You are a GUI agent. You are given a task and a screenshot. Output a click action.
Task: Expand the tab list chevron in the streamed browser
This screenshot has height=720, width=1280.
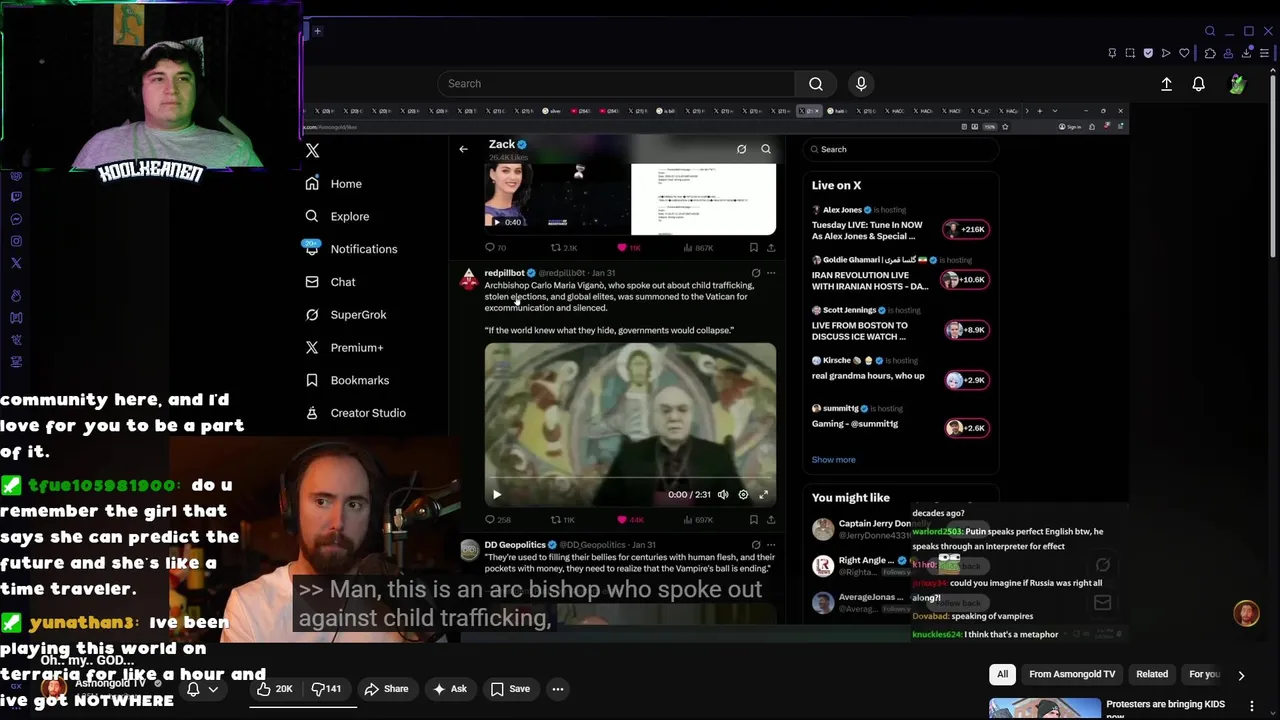pos(1055,111)
